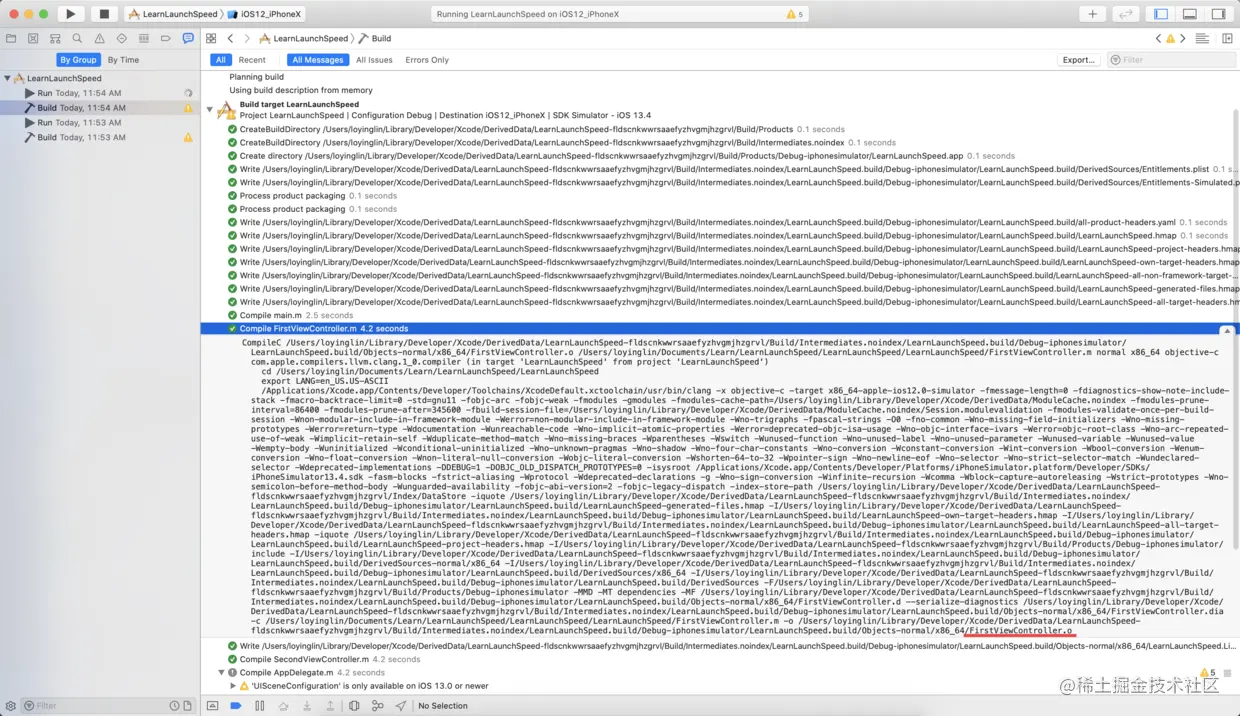Select the Report navigator speech-bubble icon
1240x716 pixels.
point(187,38)
